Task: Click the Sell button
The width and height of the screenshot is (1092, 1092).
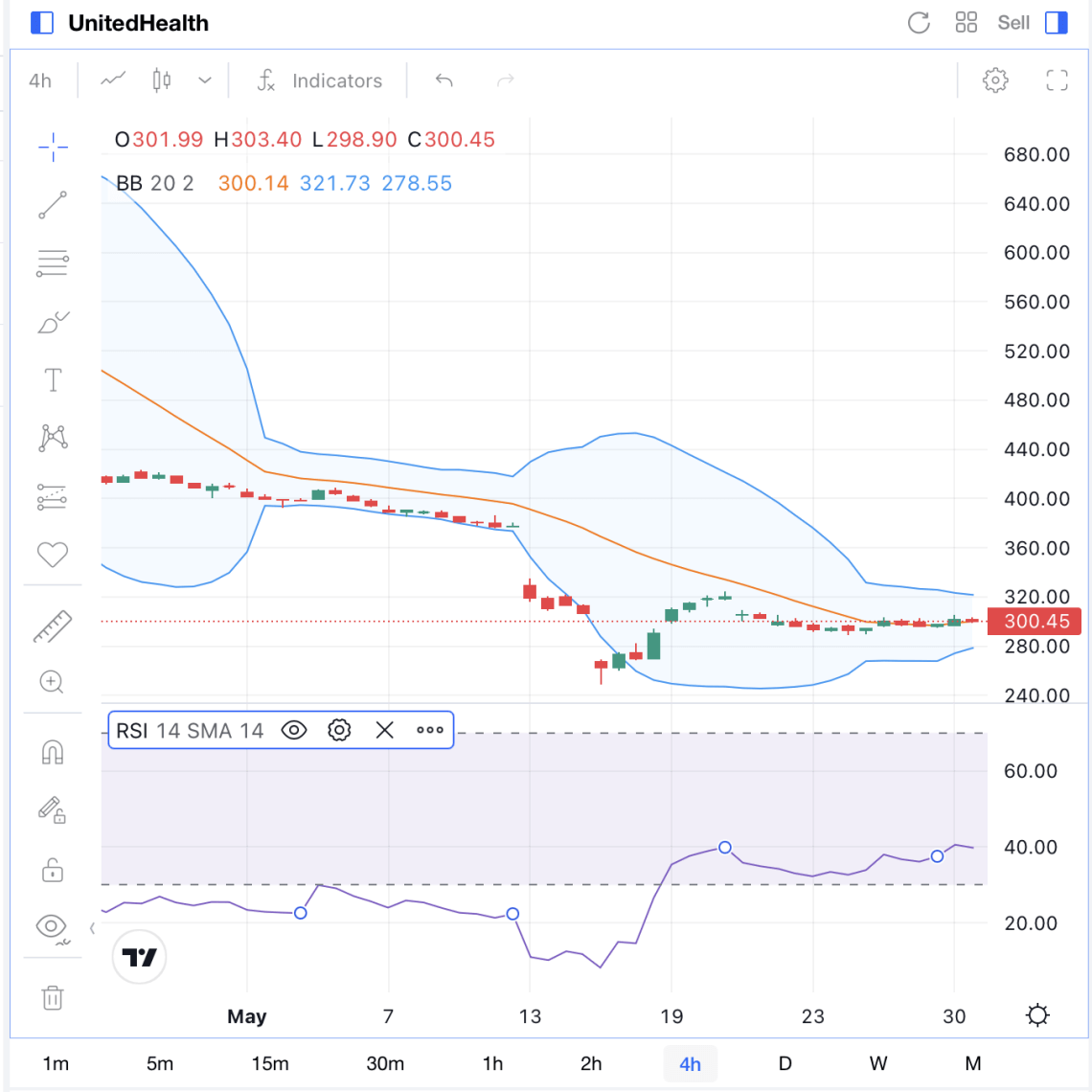Action: coord(1013,23)
